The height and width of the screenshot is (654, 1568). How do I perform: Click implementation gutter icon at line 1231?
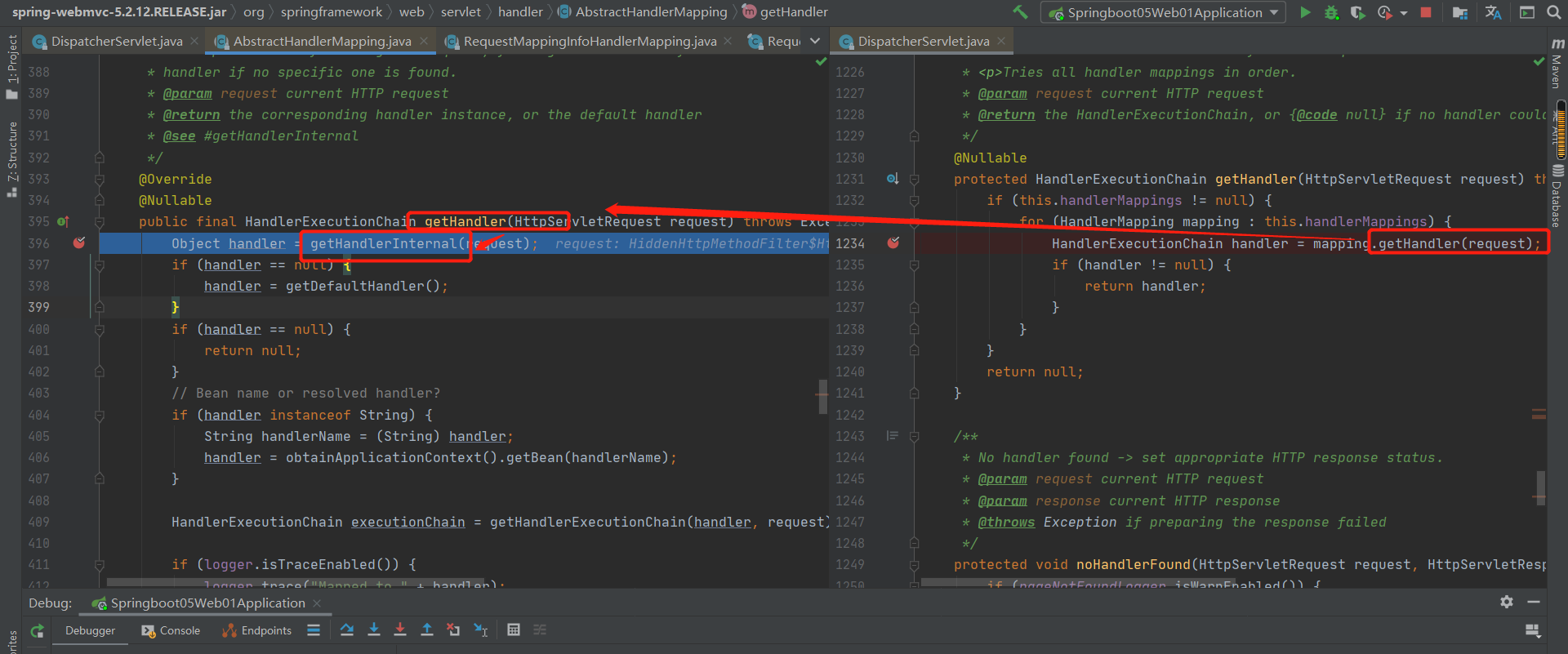[893, 179]
